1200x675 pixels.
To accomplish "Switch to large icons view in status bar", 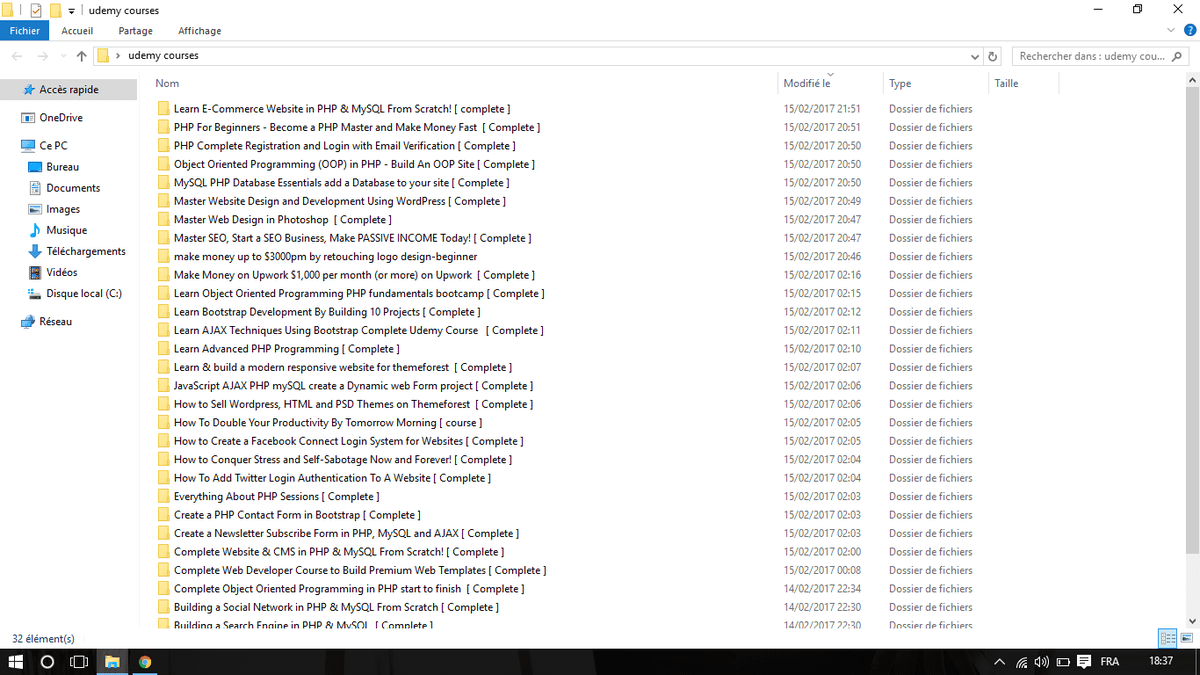I will click(x=1187, y=638).
